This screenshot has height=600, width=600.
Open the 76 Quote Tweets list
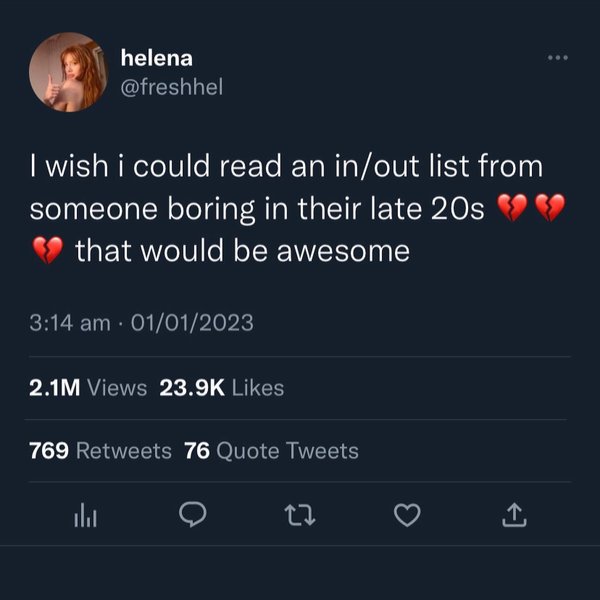(x=272, y=451)
